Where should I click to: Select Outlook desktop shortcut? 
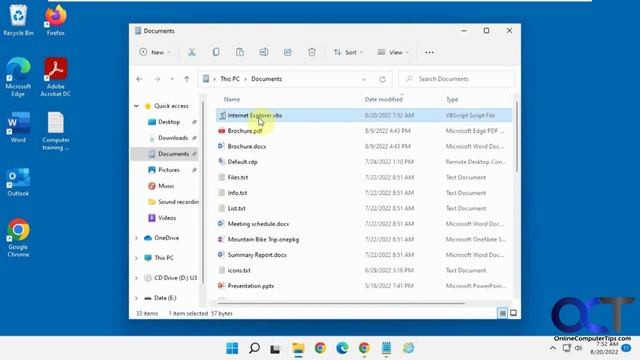pos(18,182)
